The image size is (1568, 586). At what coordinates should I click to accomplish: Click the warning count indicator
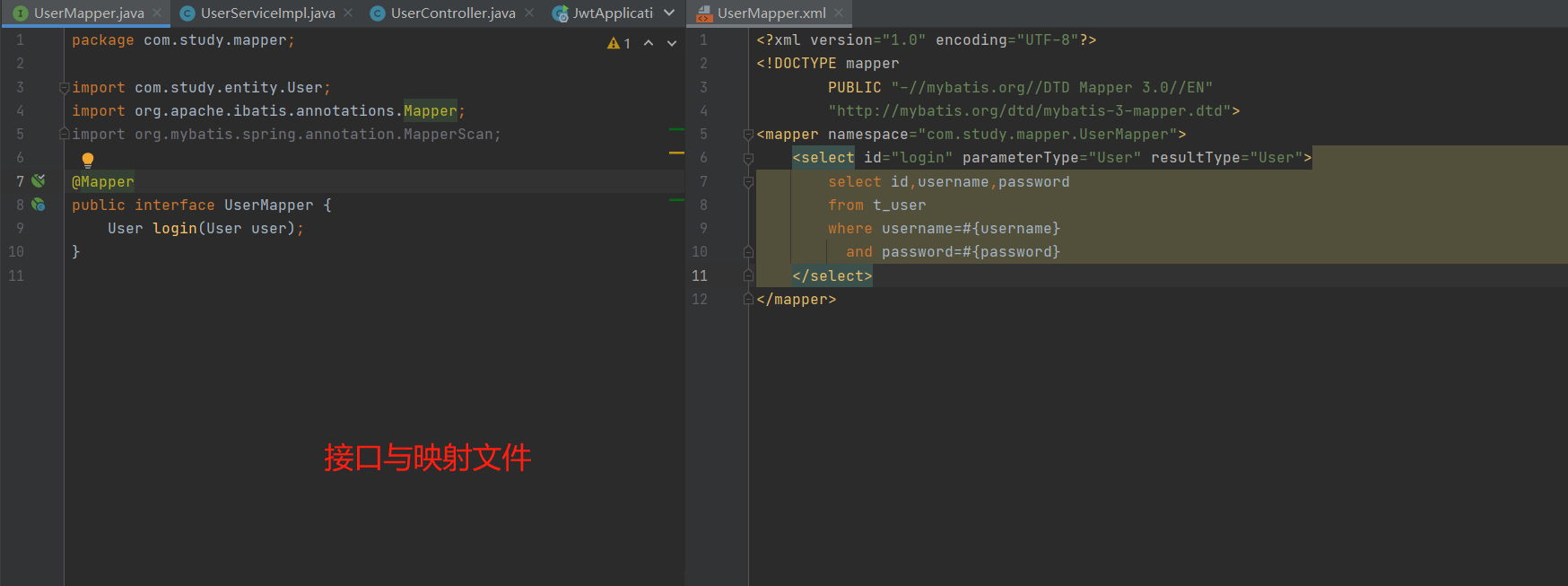click(619, 43)
